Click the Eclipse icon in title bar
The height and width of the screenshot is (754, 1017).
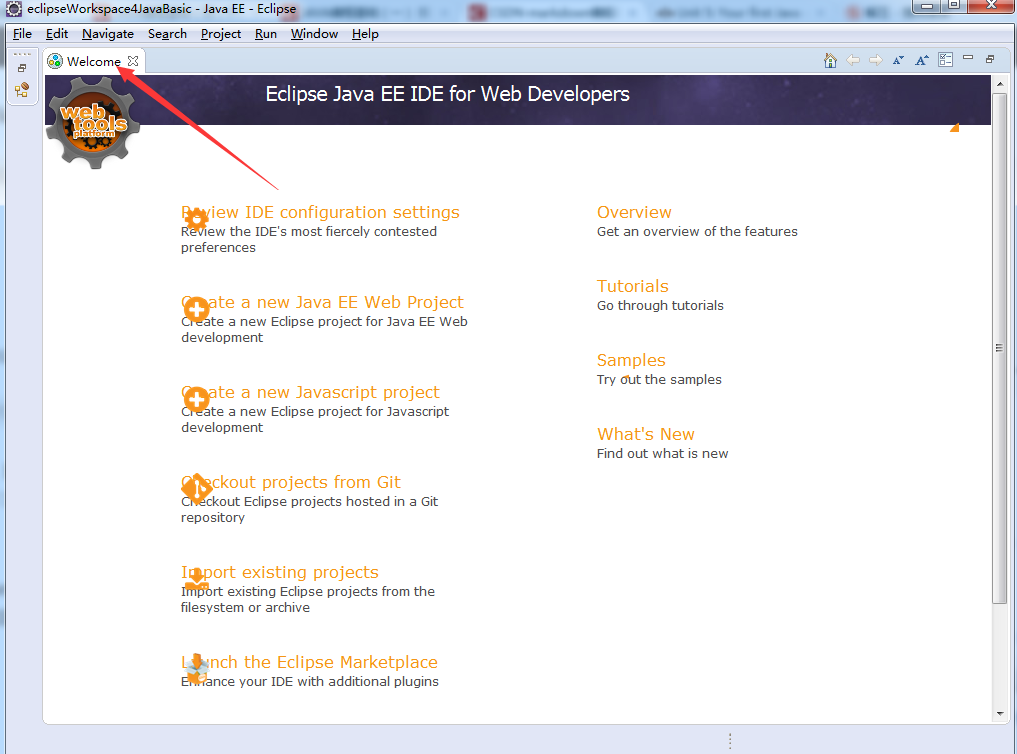[x=14, y=8]
